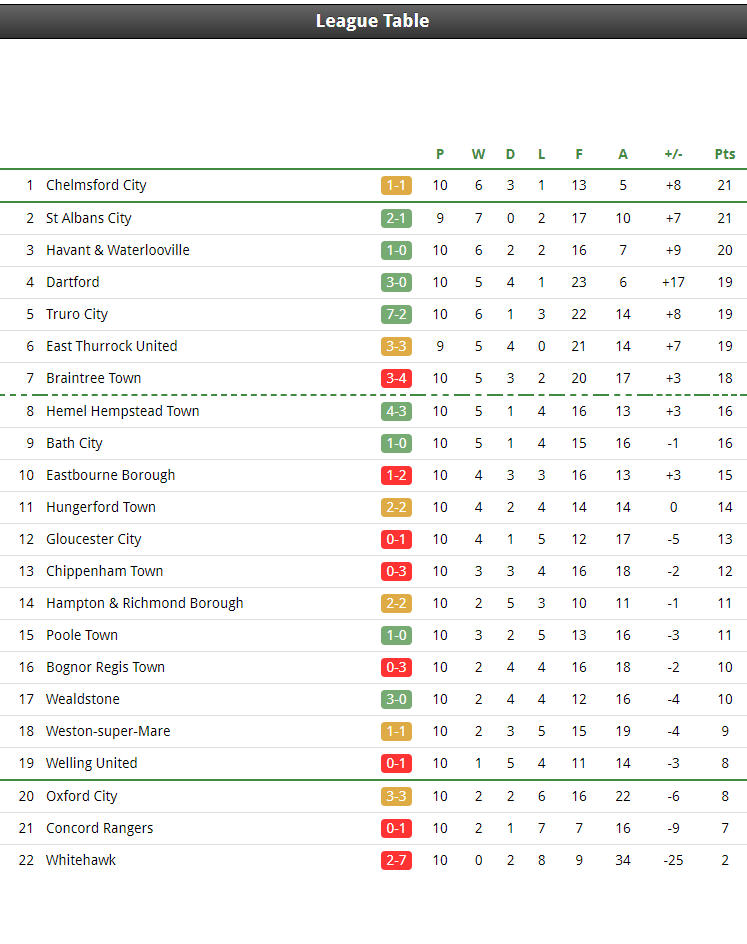Select Whitehawk's 2-7 result badge

pos(396,860)
